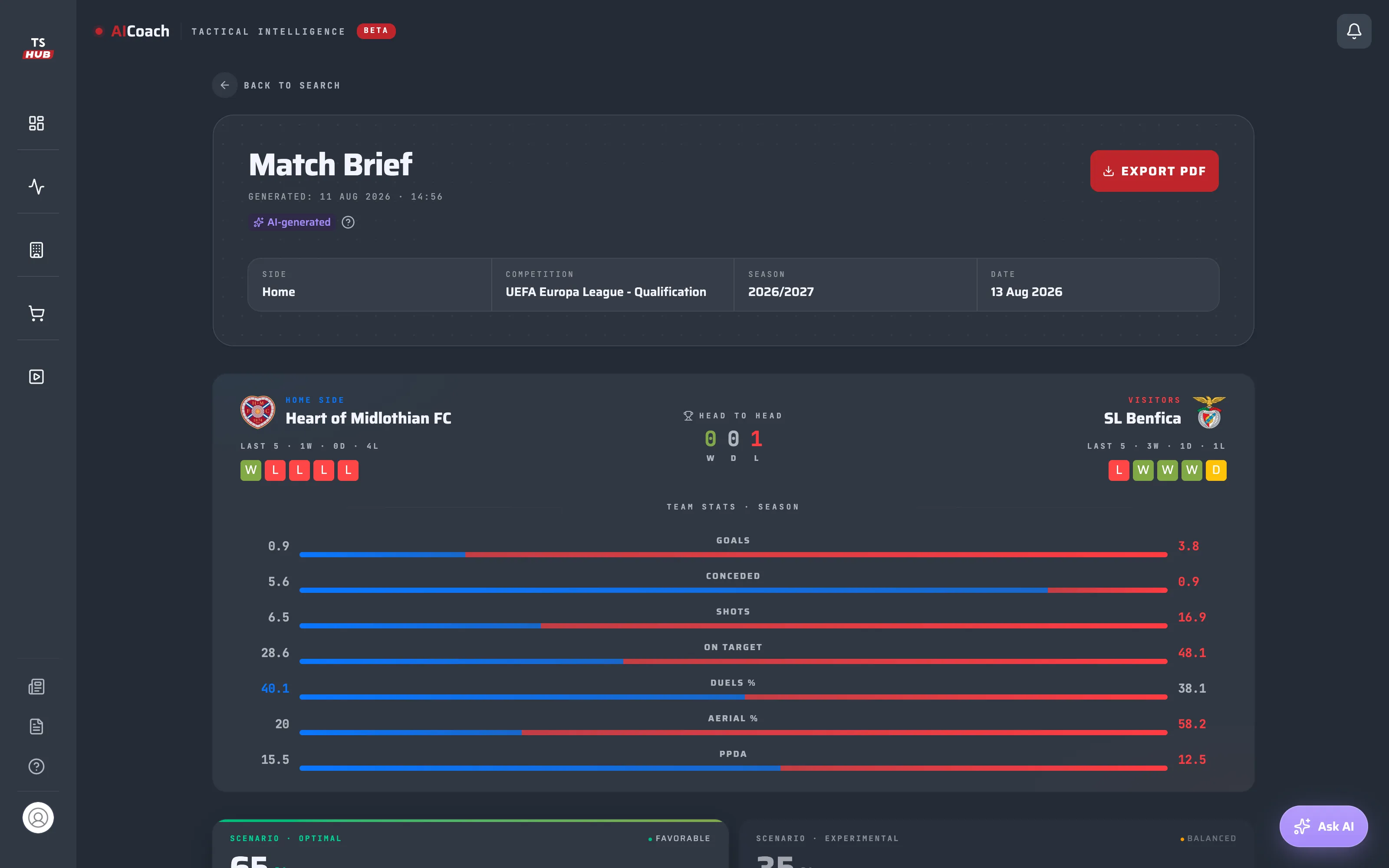Click the green W form badge for Hearts
1389x868 pixels.
click(x=251, y=470)
